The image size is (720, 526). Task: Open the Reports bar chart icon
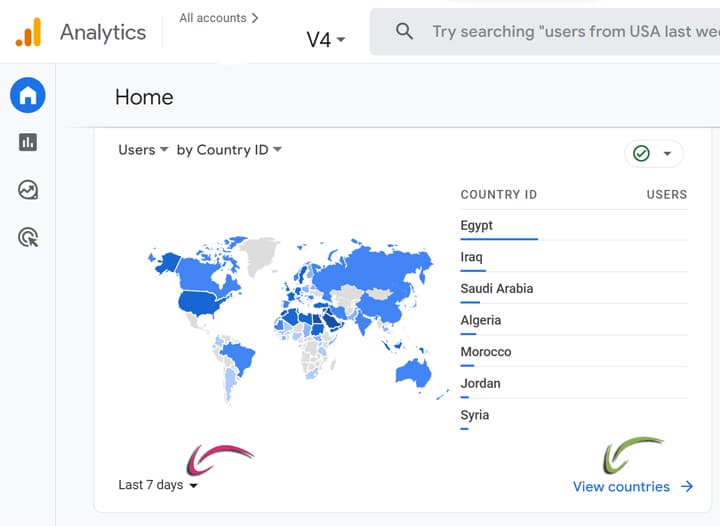coord(28,142)
